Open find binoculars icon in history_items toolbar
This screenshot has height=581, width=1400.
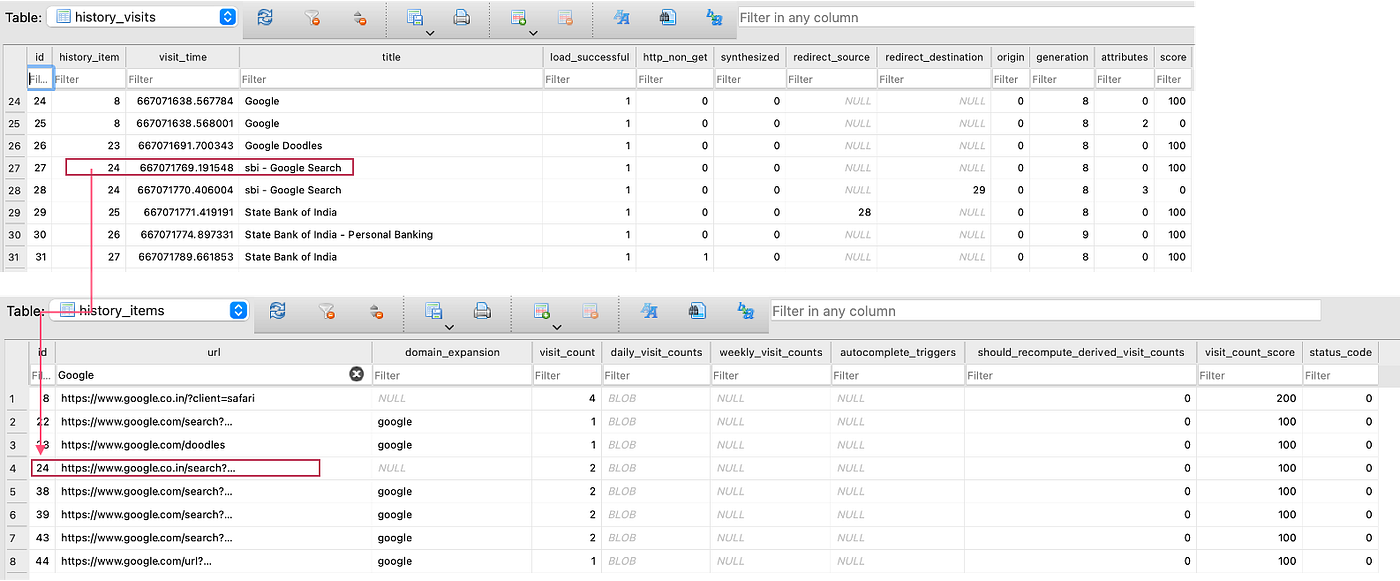point(696,311)
